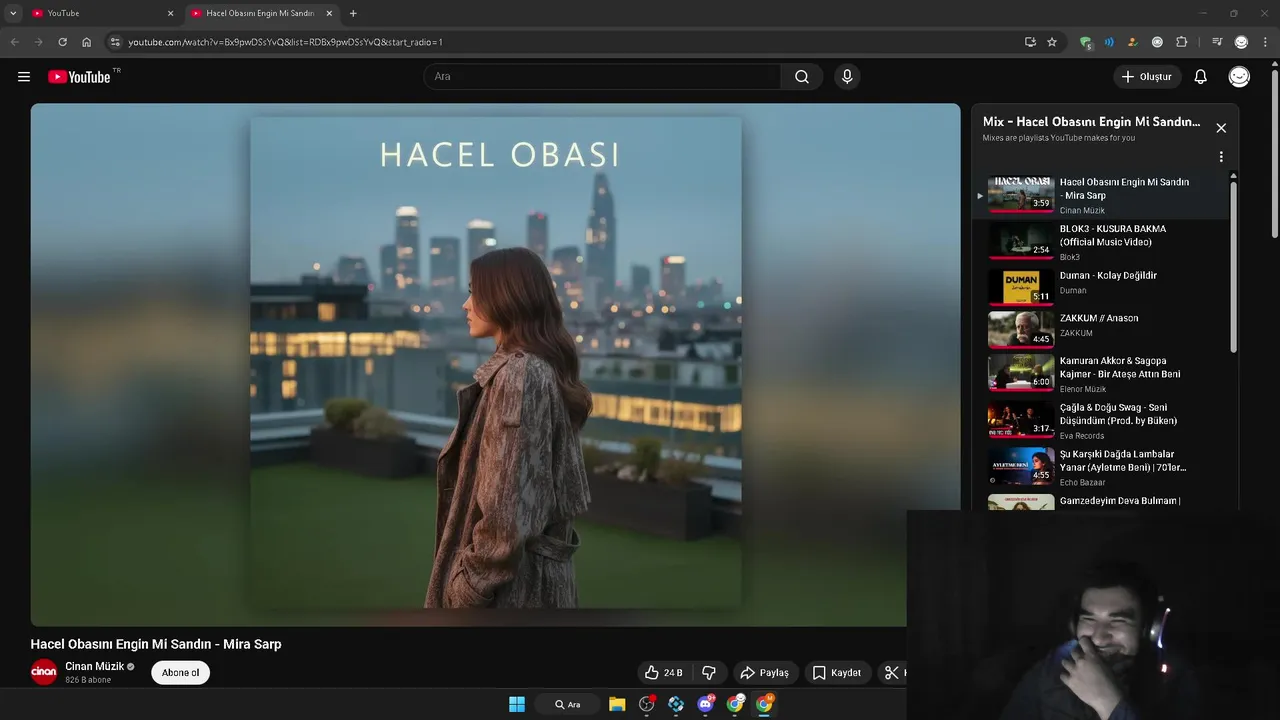Select the ZAKKUM // Anason mix entry
This screenshot has width=1280, height=720.
coord(1099,329)
